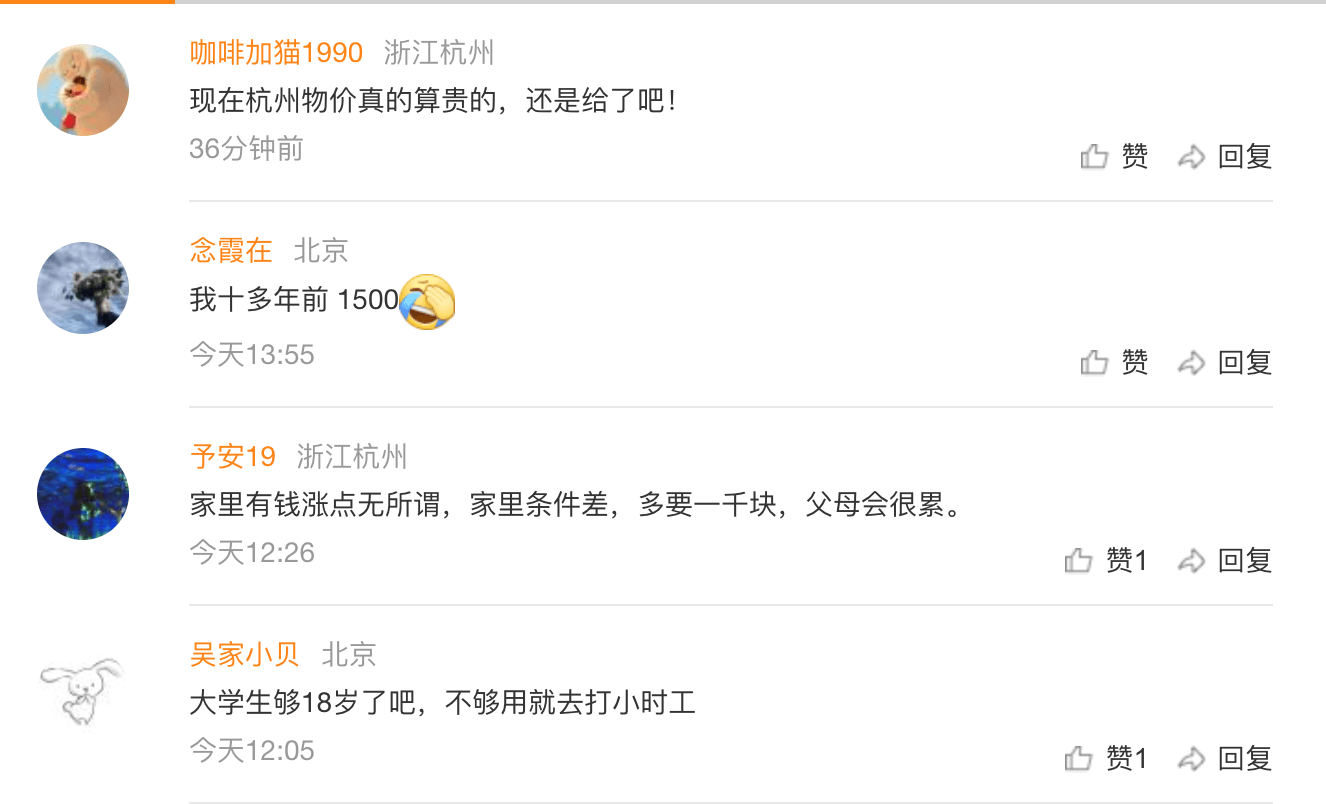Click the reply arrow on 念霞在's comment

1191,363
